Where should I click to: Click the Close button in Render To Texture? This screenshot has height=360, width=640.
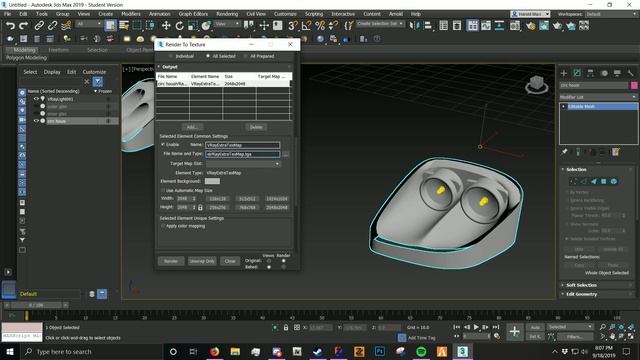pyautogui.click(x=230, y=261)
